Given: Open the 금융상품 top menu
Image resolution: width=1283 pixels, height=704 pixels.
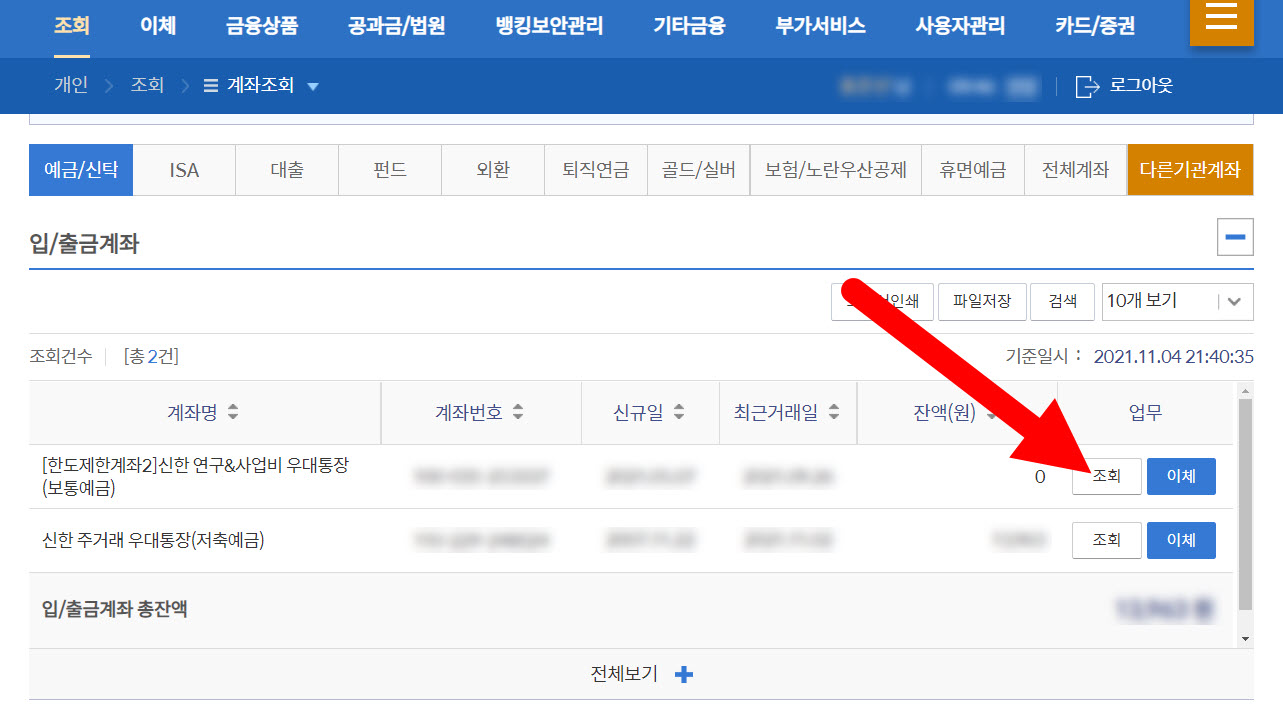Looking at the screenshot, I should [x=263, y=26].
